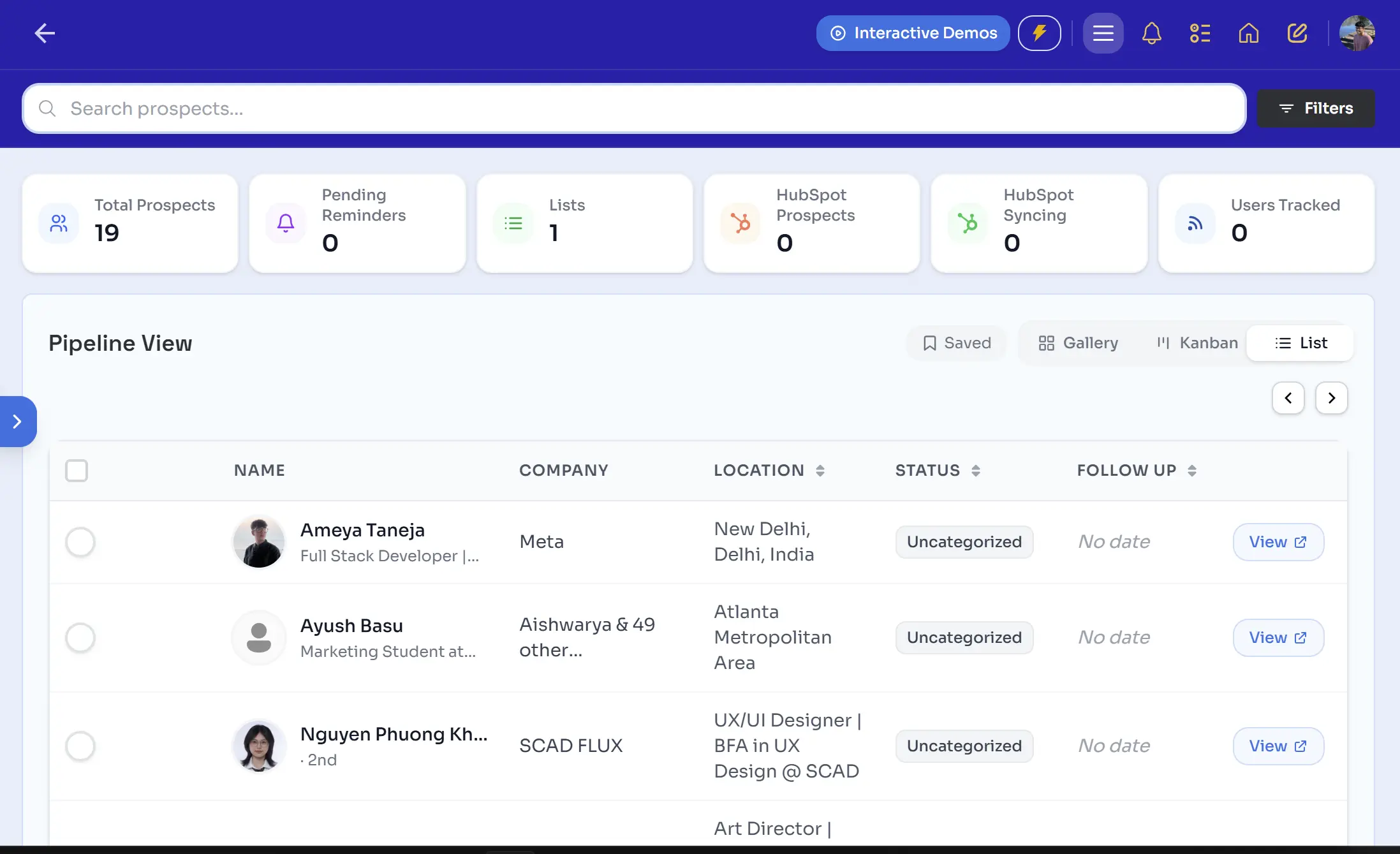Screen dimensions: 1400x854
Task: Click the compose/edit icon in the header
Action: click(1297, 33)
